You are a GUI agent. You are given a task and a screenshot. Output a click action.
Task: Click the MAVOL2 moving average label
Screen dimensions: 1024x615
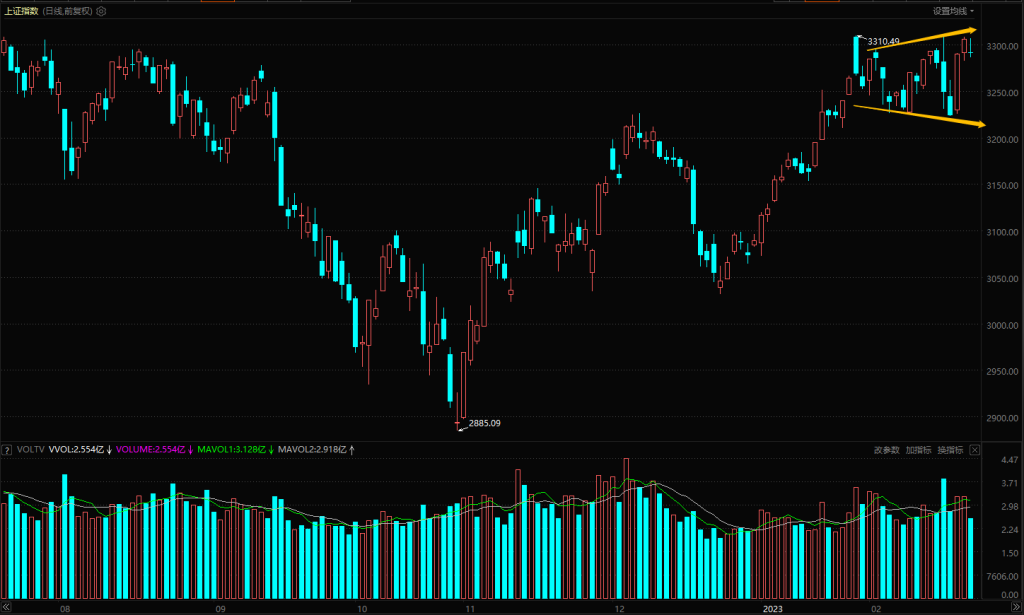[x=315, y=450]
